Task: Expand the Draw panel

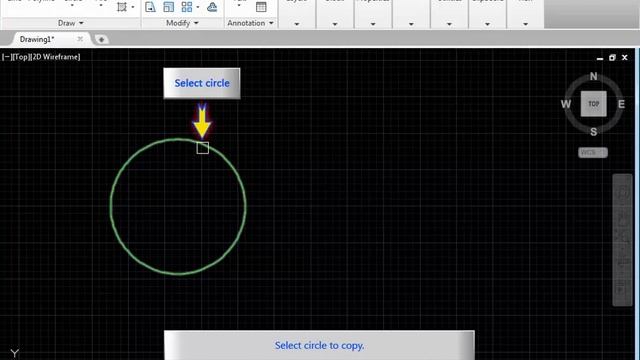Action: pyautogui.click(x=70, y=23)
